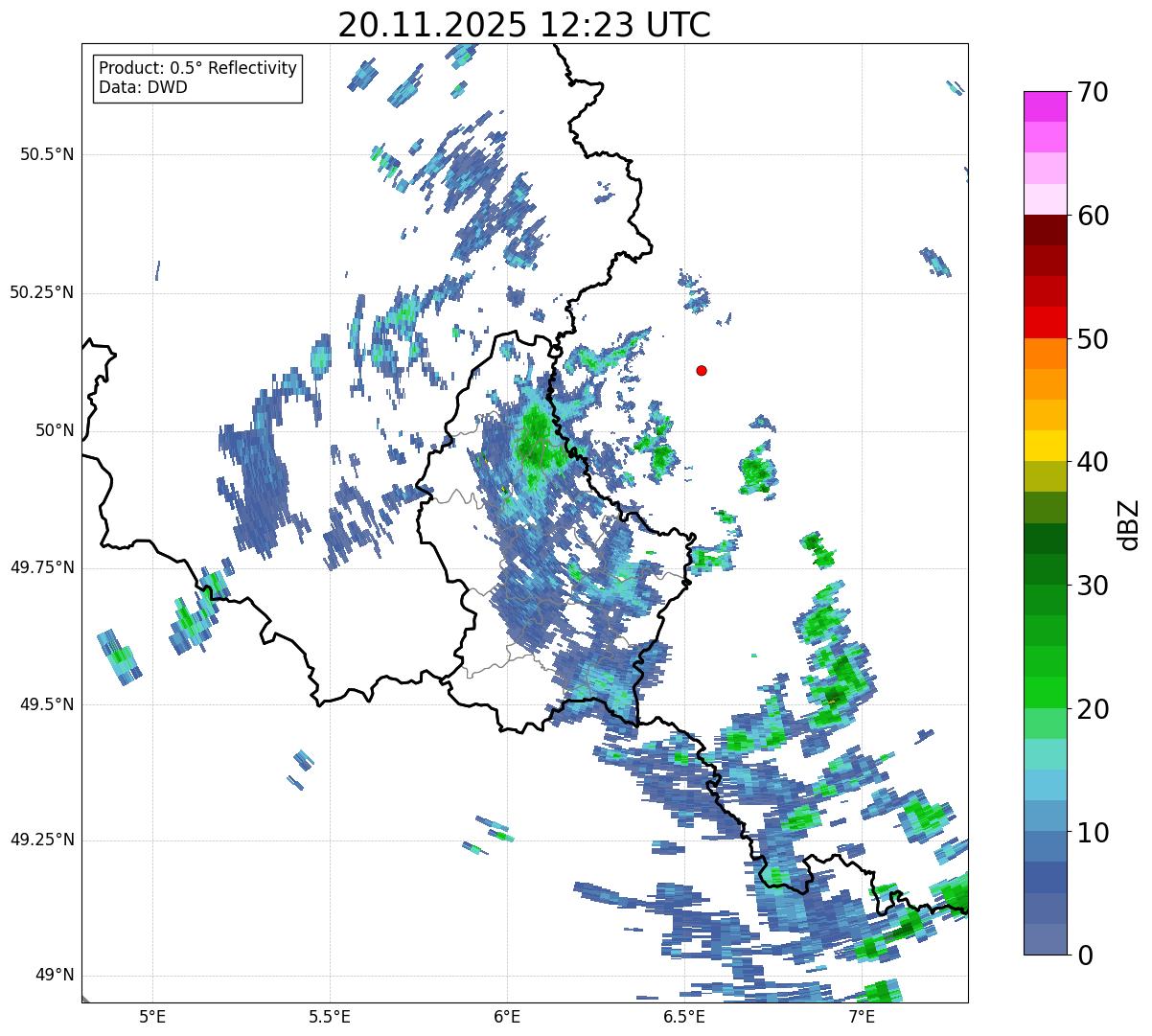1152x1036 pixels.
Task: Click the 40 label on colorbar
Action: coord(1094,462)
